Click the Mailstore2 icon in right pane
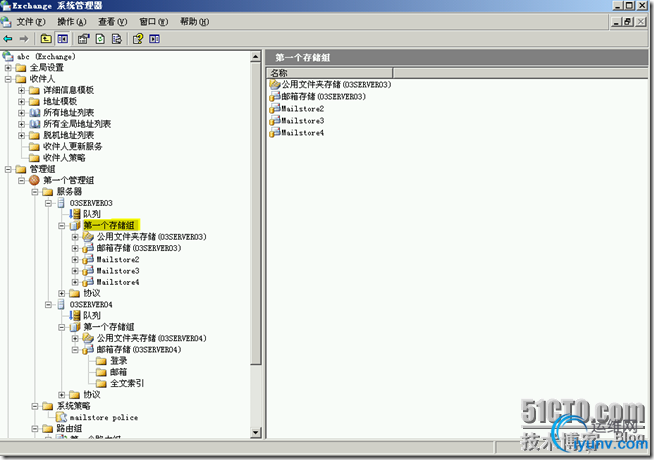Image resolution: width=654 pixels, height=460 pixels. [x=274, y=109]
